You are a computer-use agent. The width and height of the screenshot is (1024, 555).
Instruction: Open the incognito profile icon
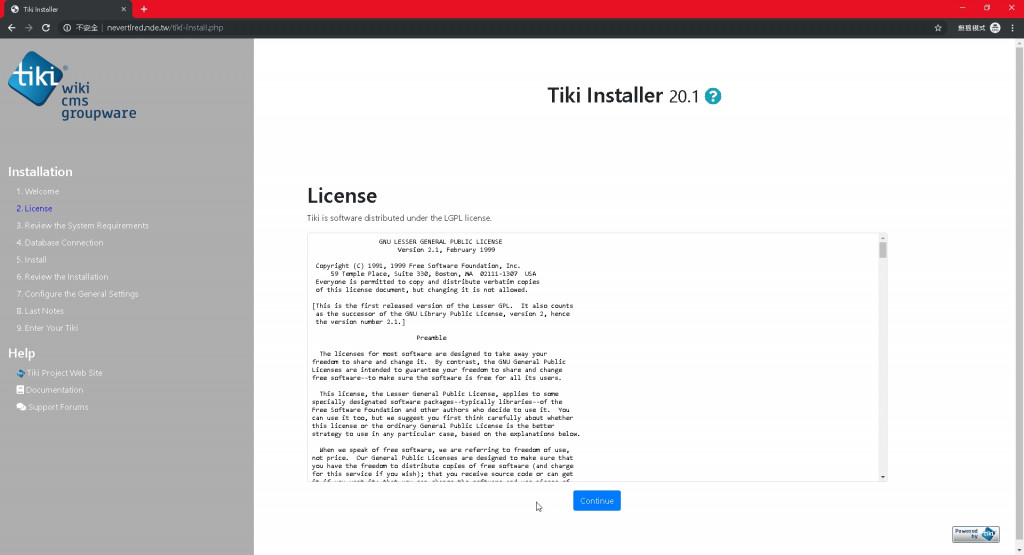[995, 27]
